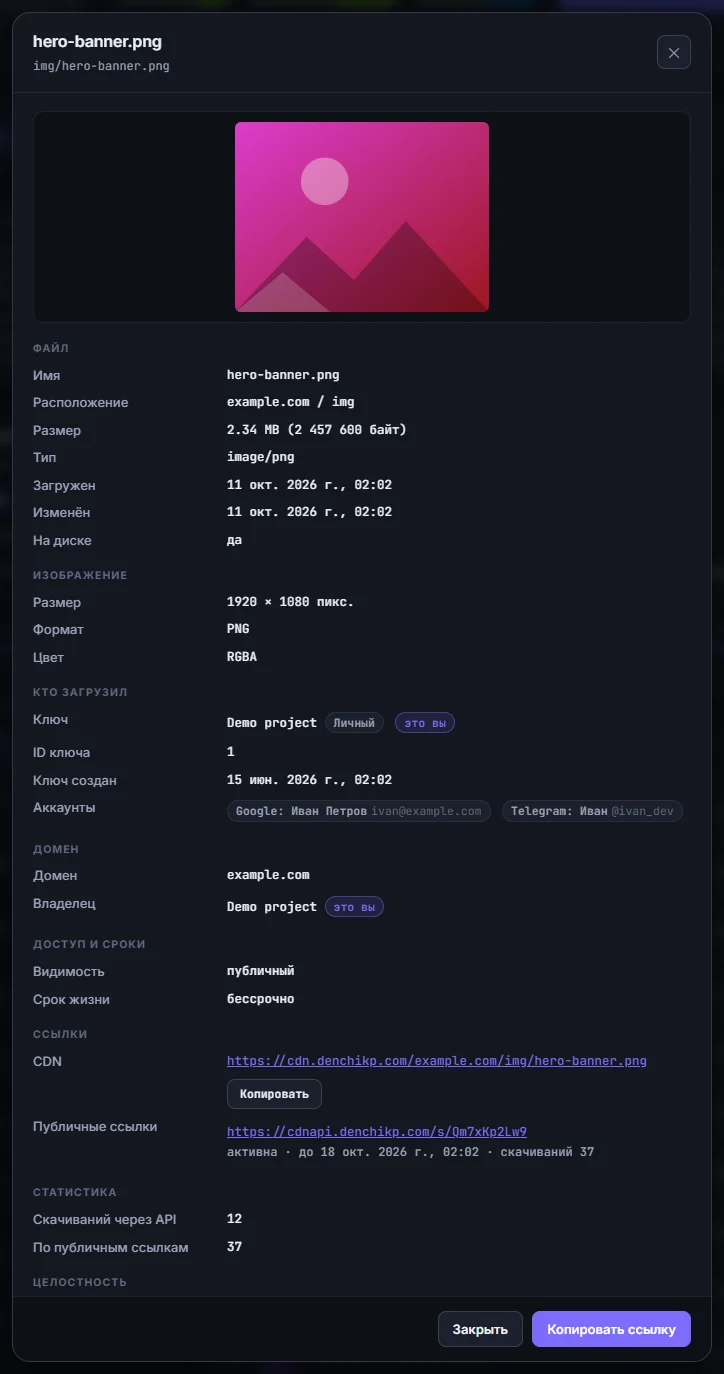This screenshot has height=1374, width=724.
Task: Click the ФАЙЛ section heading
Action: click(50, 348)
